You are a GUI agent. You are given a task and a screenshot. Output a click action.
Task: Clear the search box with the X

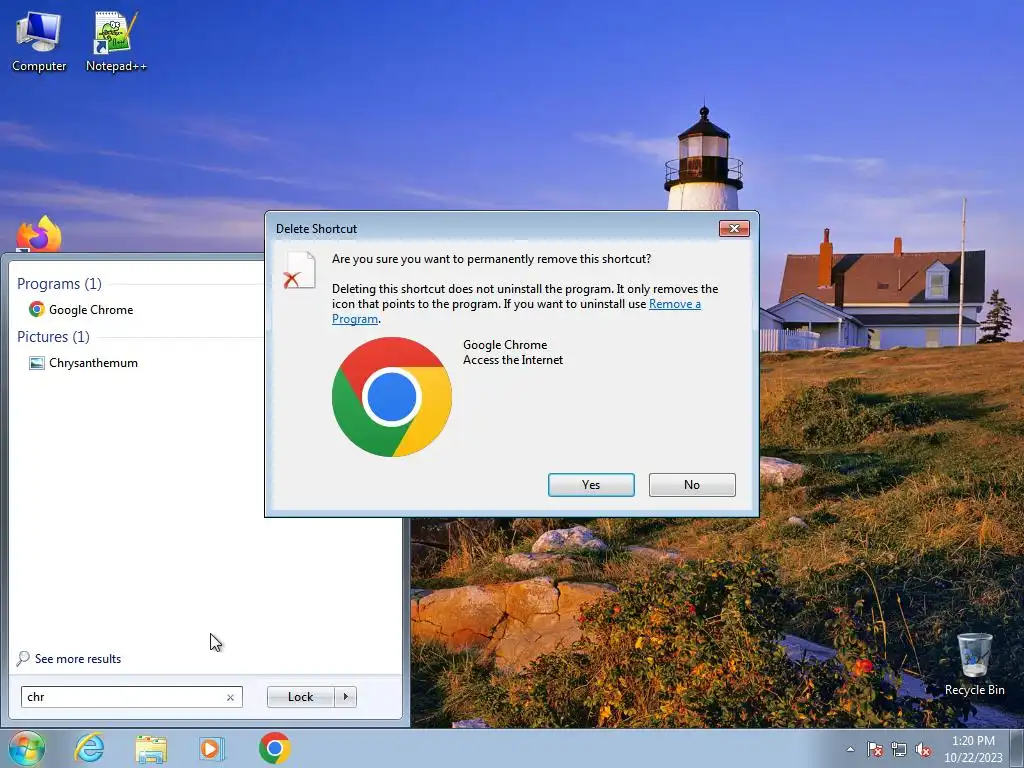[230, 697]
